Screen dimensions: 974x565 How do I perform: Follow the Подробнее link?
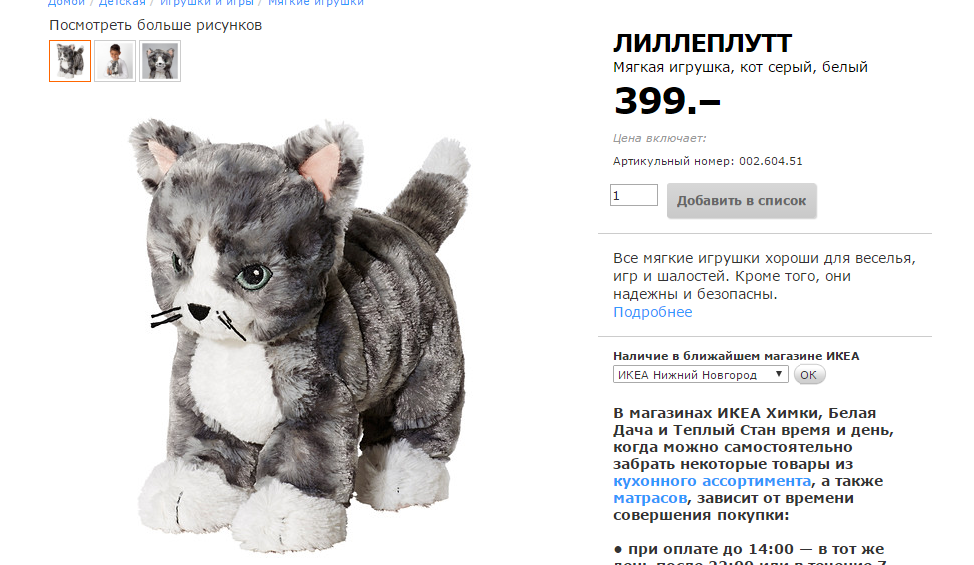coord(652,312)
